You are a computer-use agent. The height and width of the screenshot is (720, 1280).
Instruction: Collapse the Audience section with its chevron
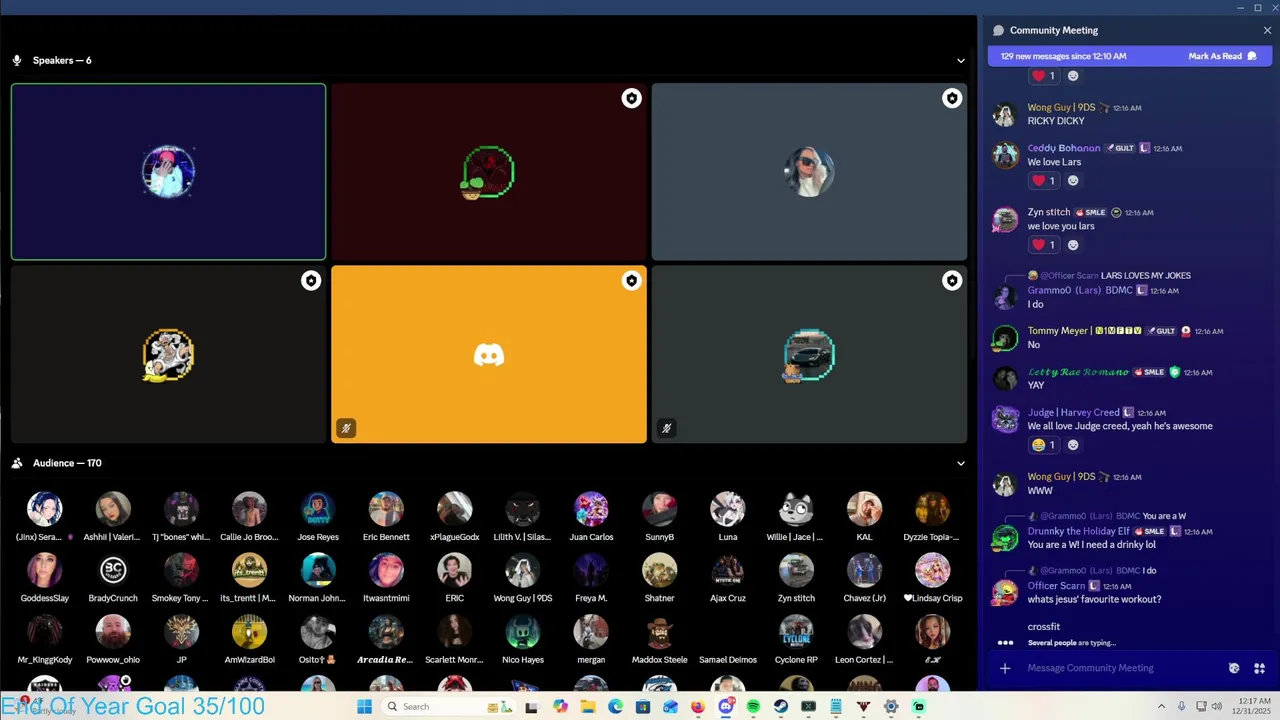[x=960, y=463]
